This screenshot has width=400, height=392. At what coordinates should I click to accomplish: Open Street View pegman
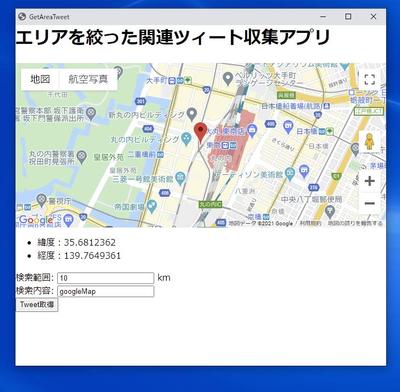[x=369, y=142]
